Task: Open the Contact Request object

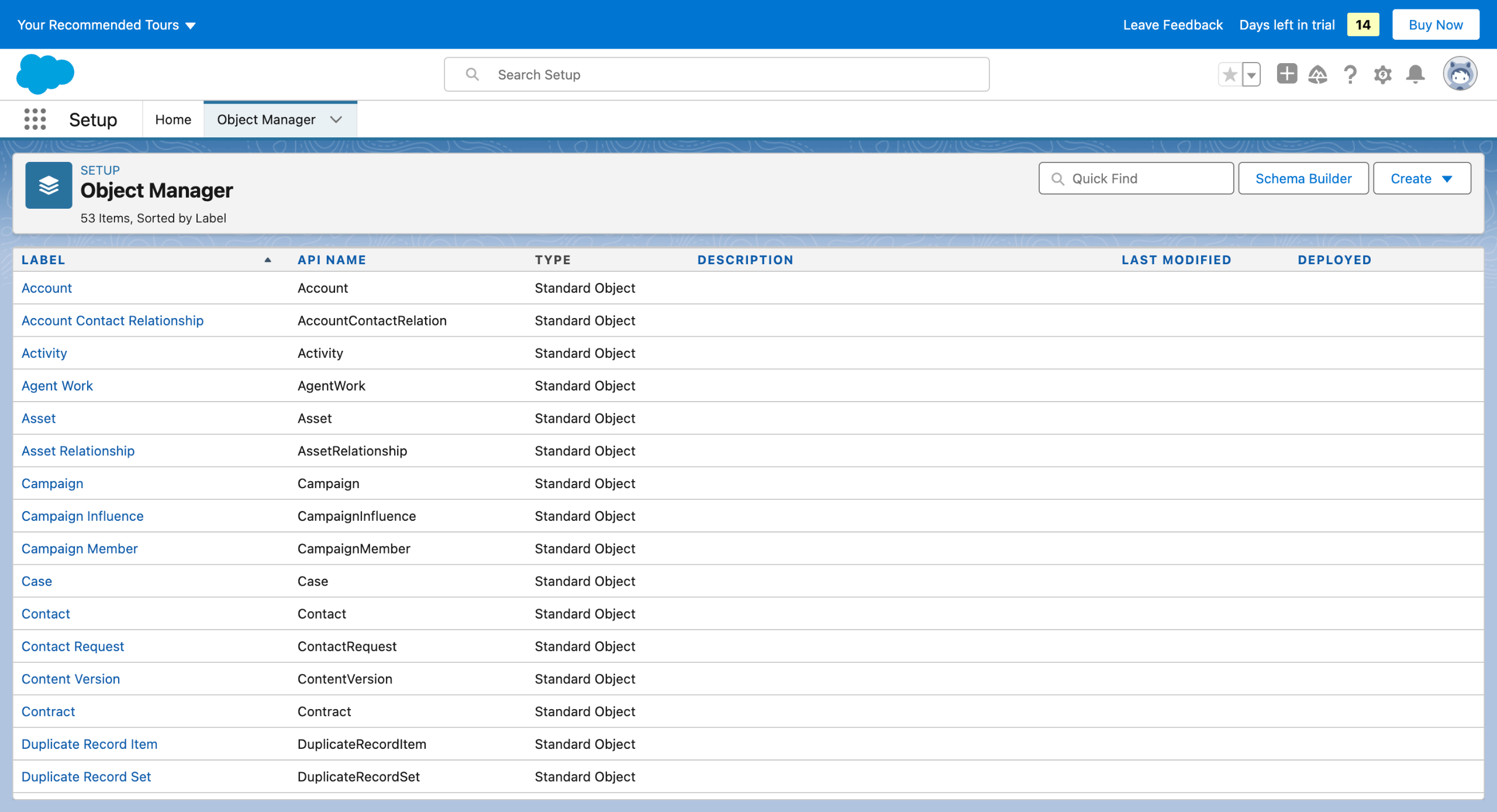Action: click(x=73, y=647)
